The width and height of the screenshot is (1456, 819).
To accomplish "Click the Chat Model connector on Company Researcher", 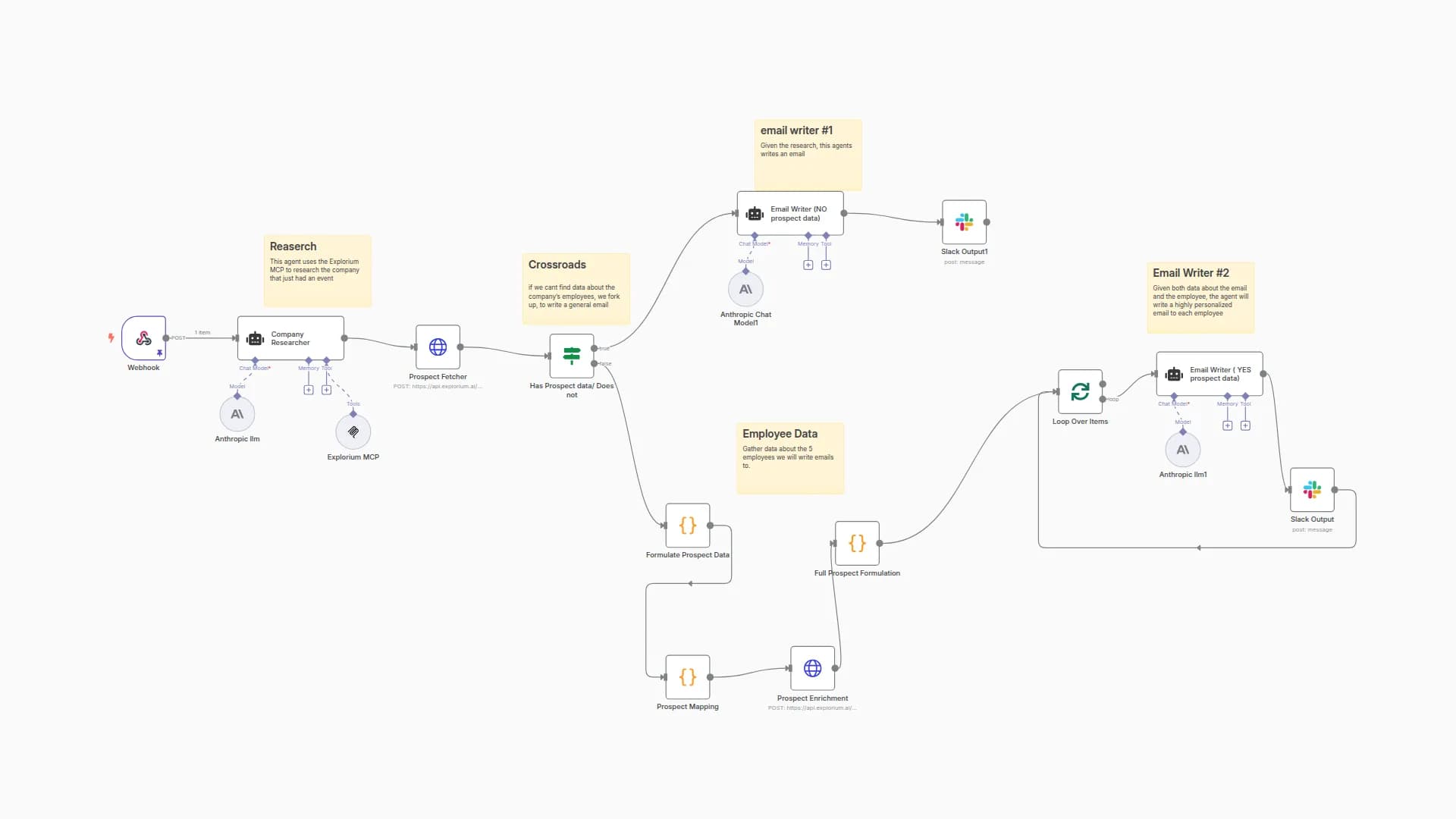I will tap(255, 361).
